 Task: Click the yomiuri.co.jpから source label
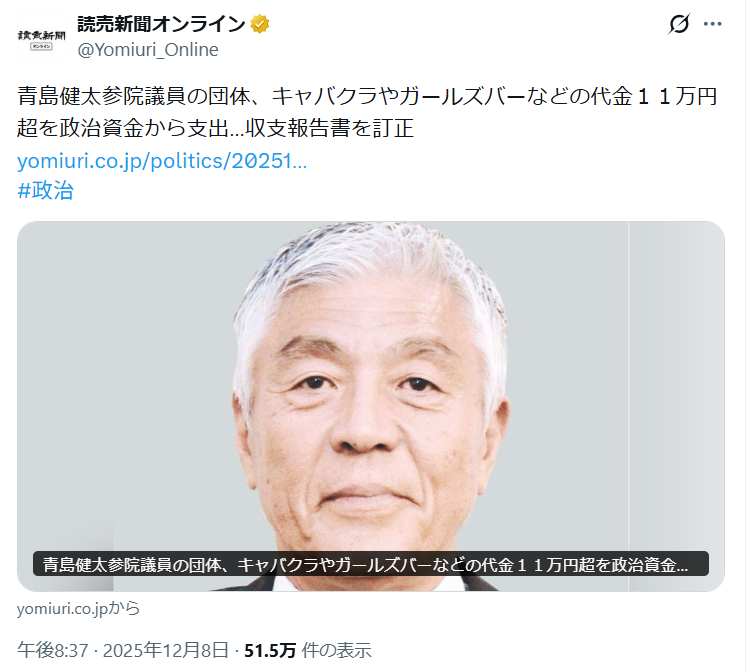(78, 609)
